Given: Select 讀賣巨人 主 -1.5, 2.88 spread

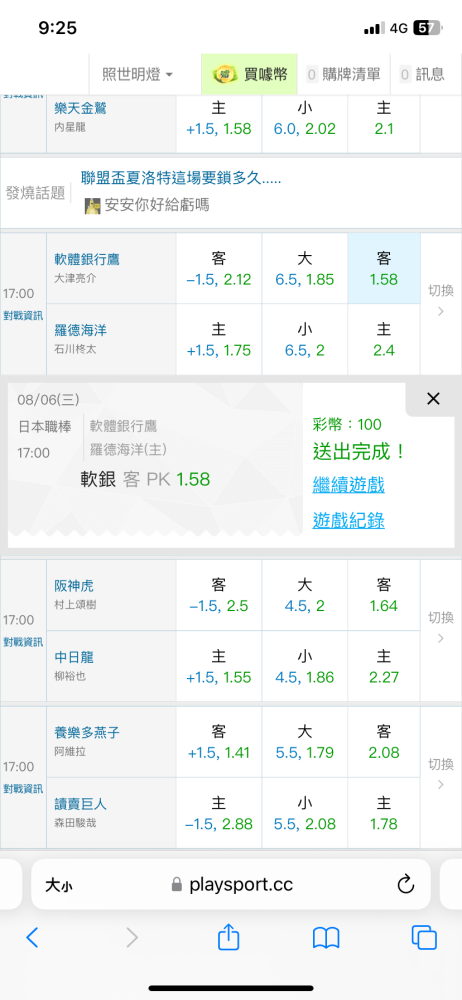Looking at the screenshot, I should tap(219, 813).
